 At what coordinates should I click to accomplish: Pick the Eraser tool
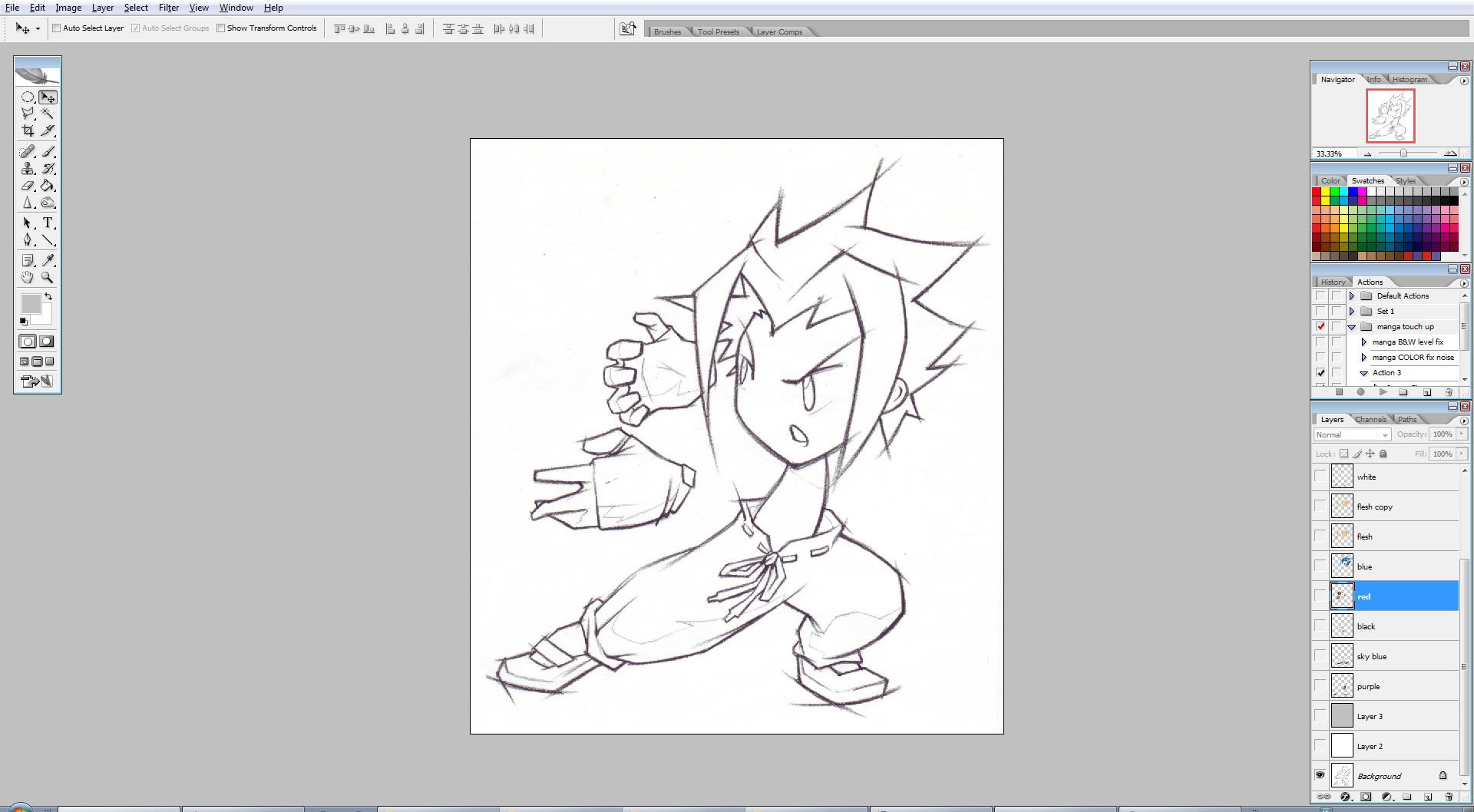[28, 186]
